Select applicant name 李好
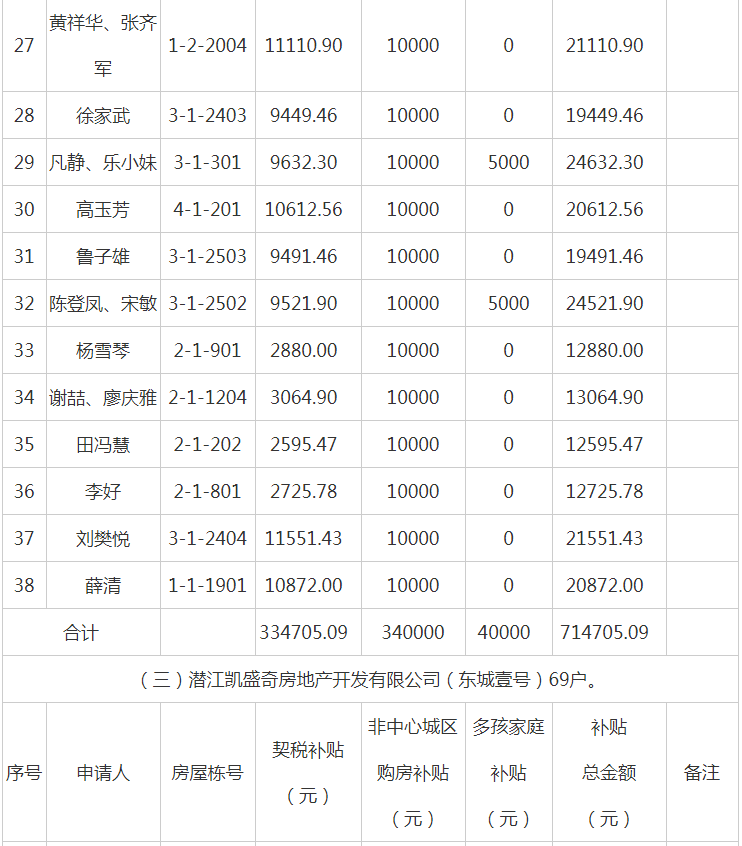This screenshot has width=742, height=846. [103, 492]
